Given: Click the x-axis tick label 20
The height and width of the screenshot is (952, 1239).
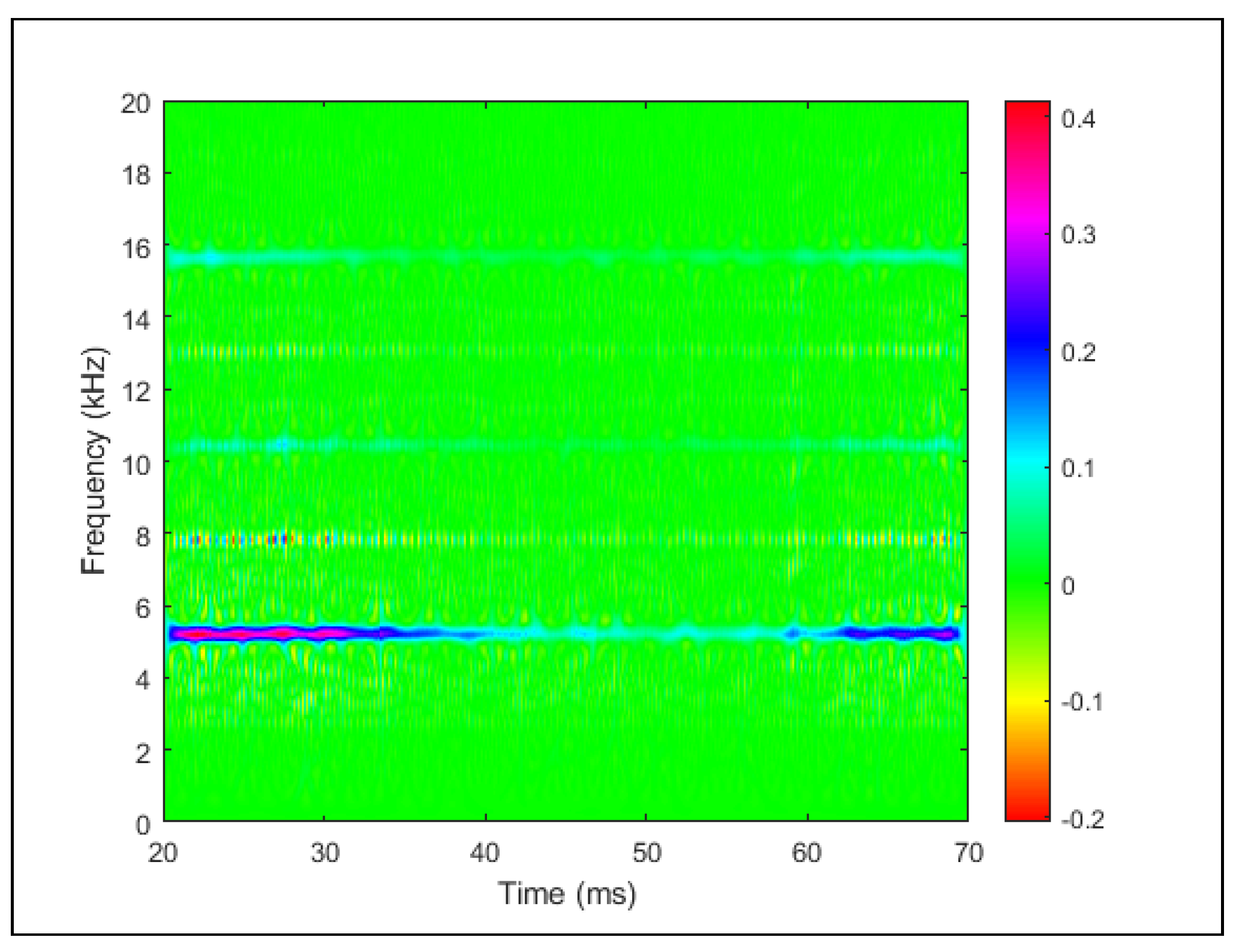Looking at the screenshot, I should (163, 852).
